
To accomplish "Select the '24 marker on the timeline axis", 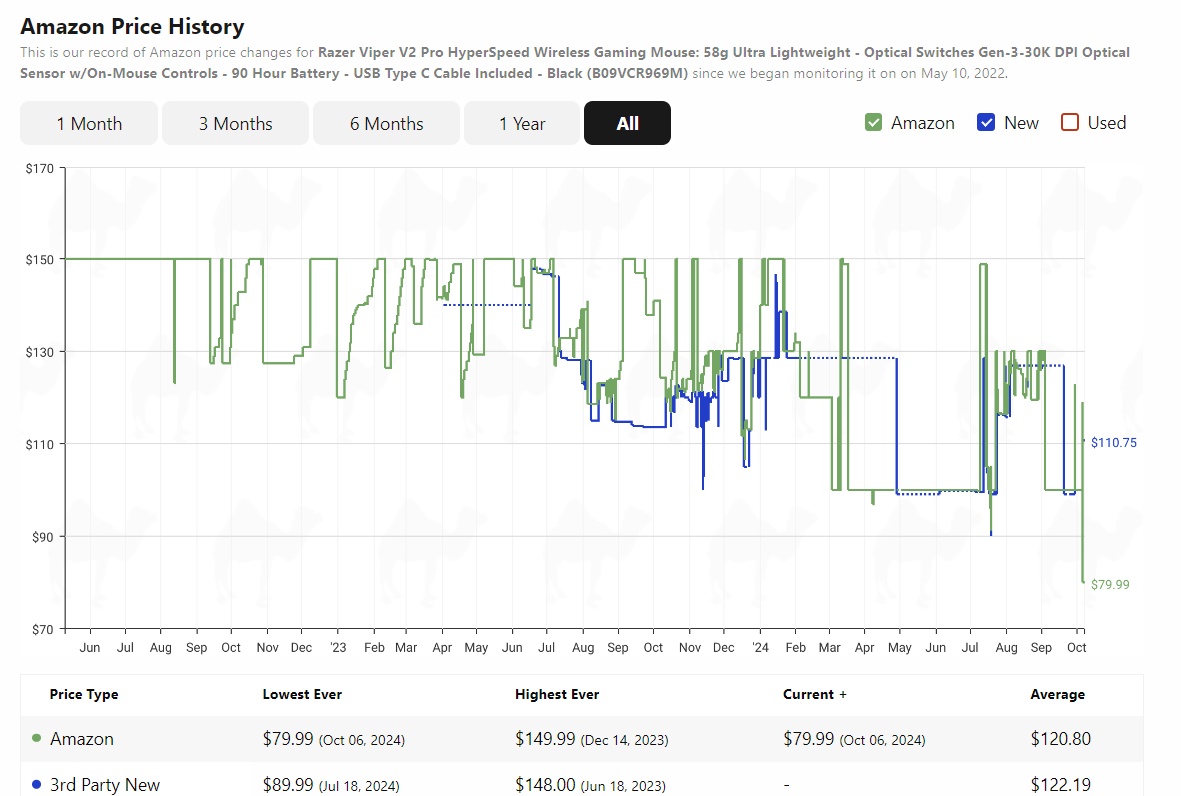I will pyautogui.click(x=759, y=648).
